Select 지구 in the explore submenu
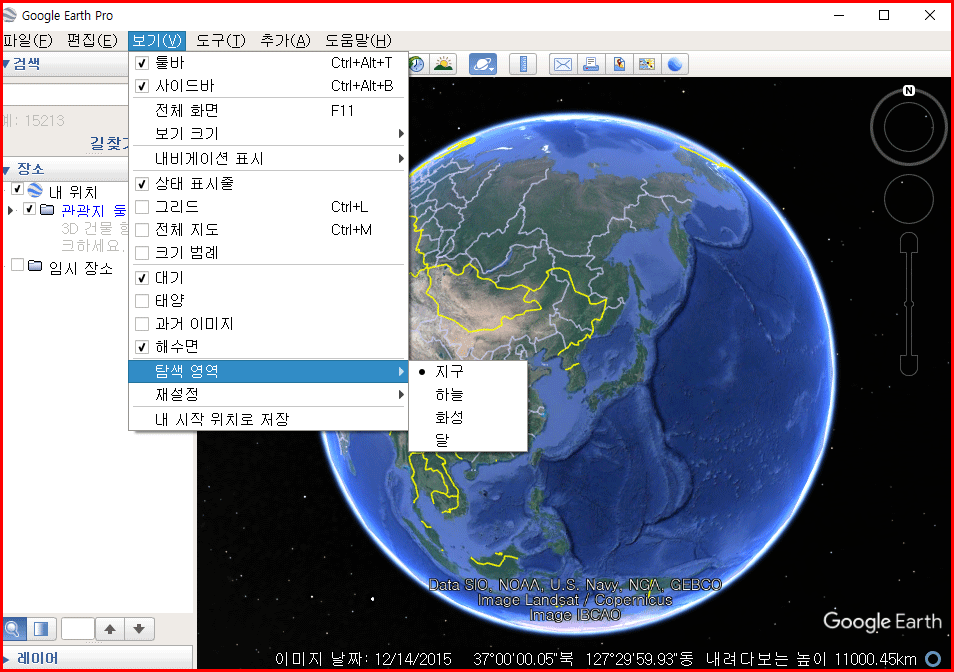The width and height of the screenshot is (954, 672). [x=467, y=372]
